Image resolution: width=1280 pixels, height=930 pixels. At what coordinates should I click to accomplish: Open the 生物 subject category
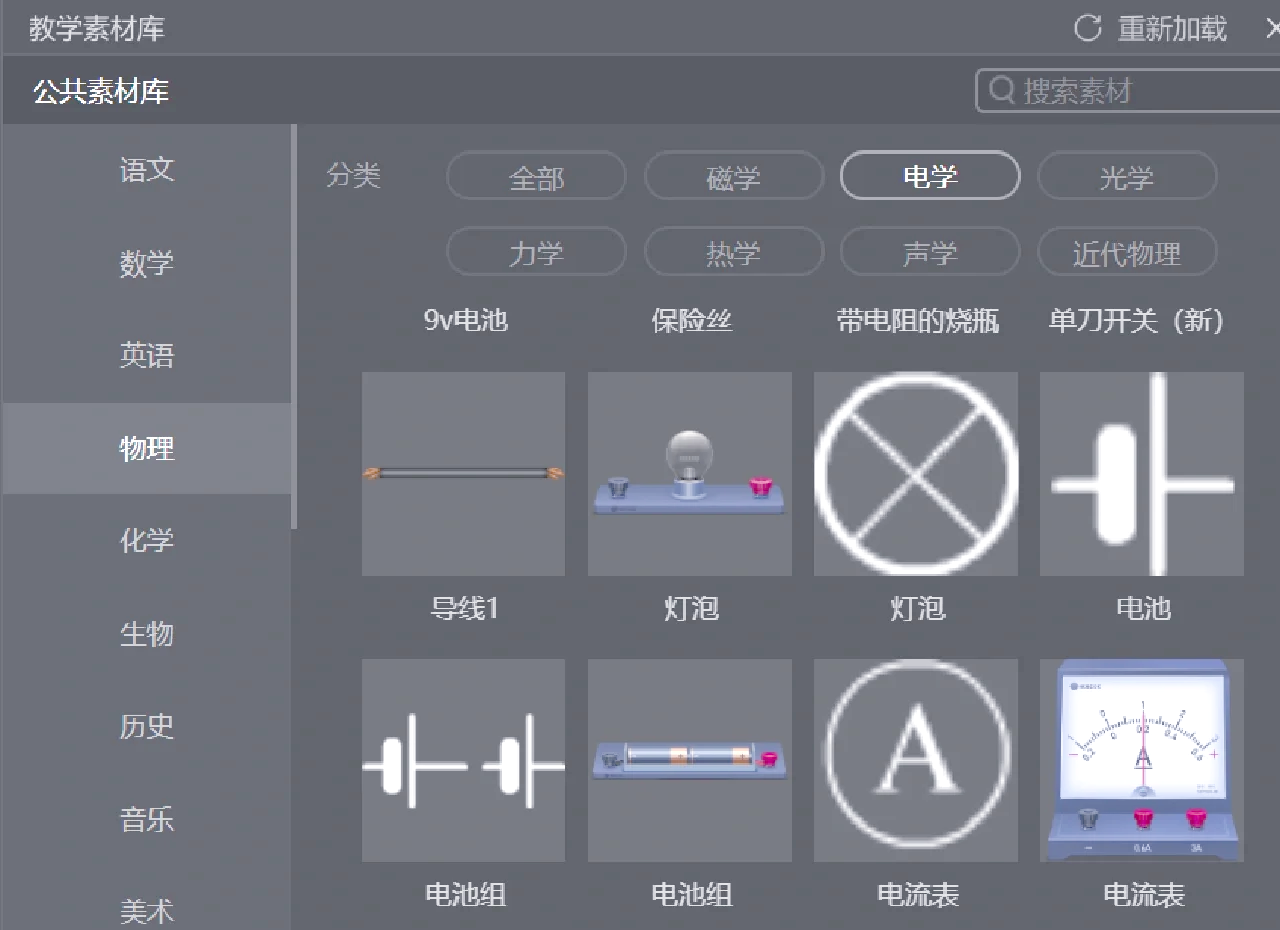147,634
